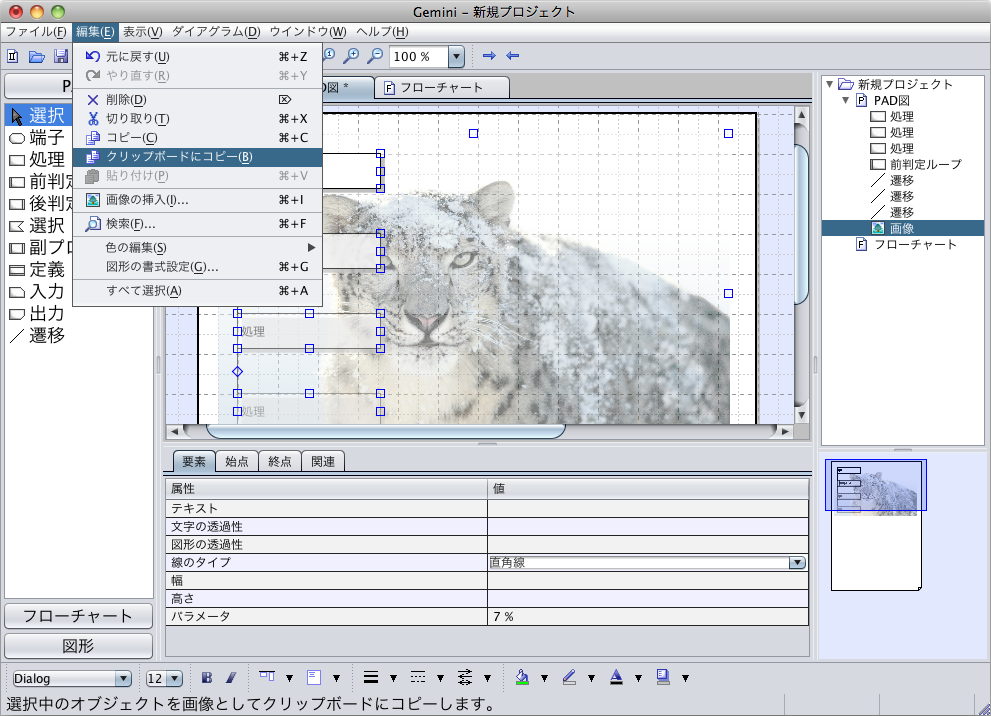Viewport: 991px width, 716px height.
Task: Zoom in with the plus magnifier icon
Action: click(351, 56)
